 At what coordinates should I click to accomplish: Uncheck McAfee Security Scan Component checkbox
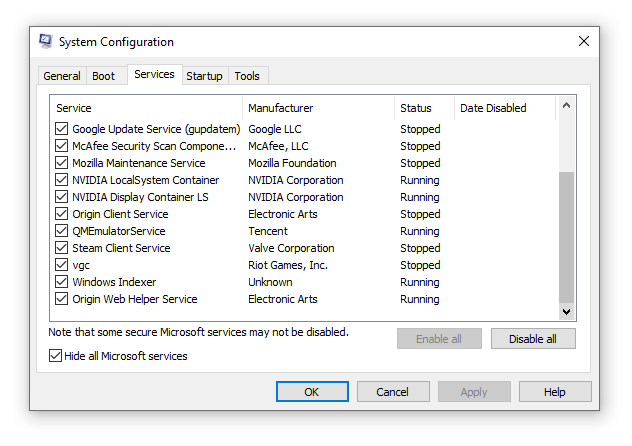61,146
